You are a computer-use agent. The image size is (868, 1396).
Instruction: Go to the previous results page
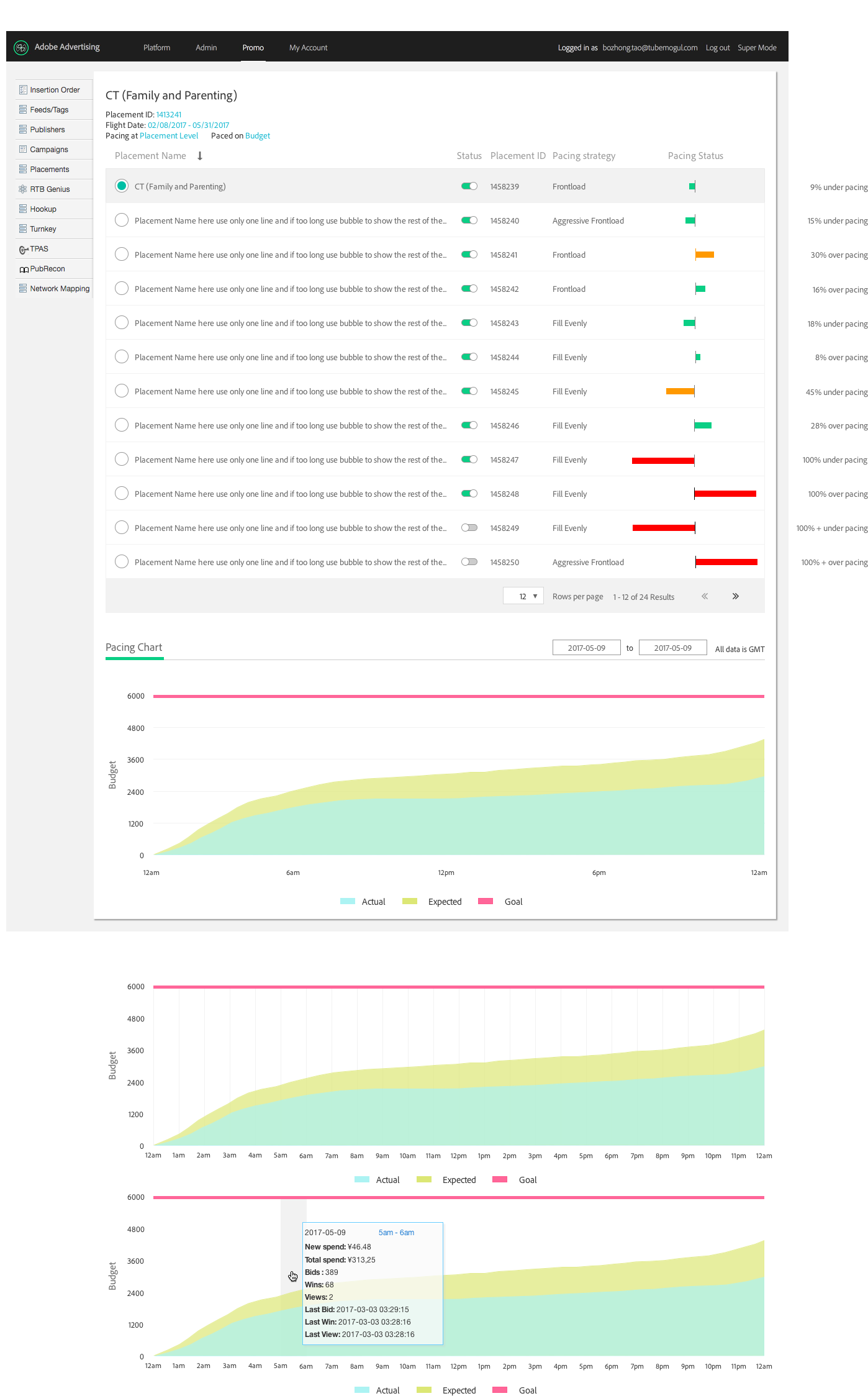(x=705, y=596)
